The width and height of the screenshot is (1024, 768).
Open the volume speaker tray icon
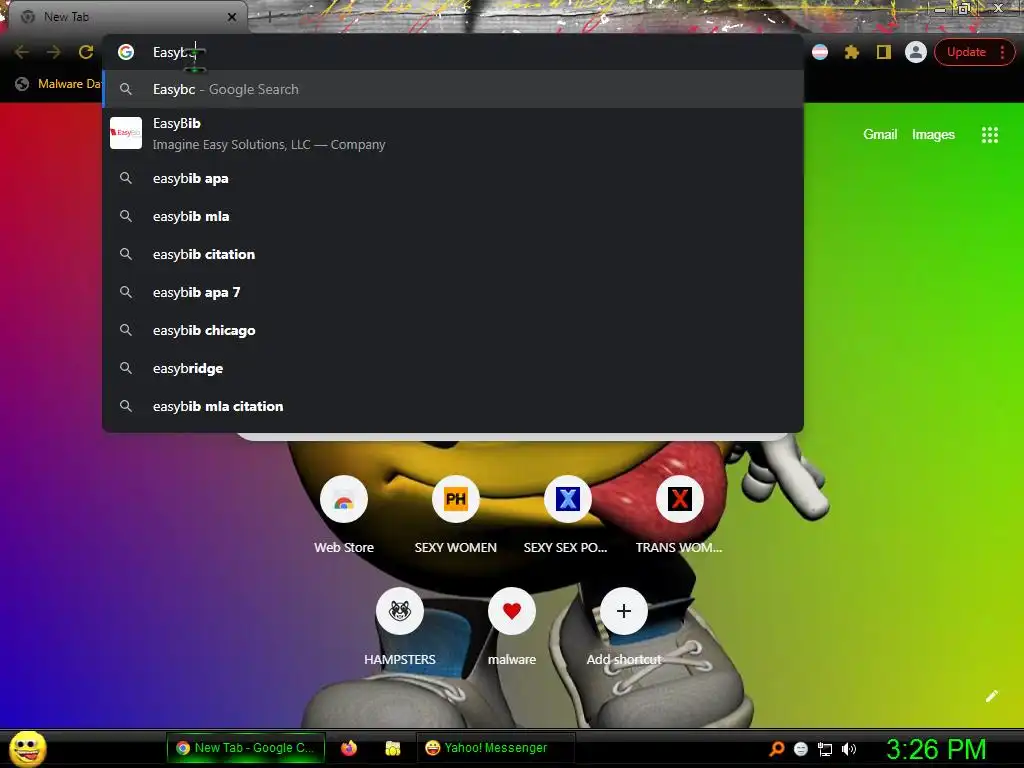point(848,749)
